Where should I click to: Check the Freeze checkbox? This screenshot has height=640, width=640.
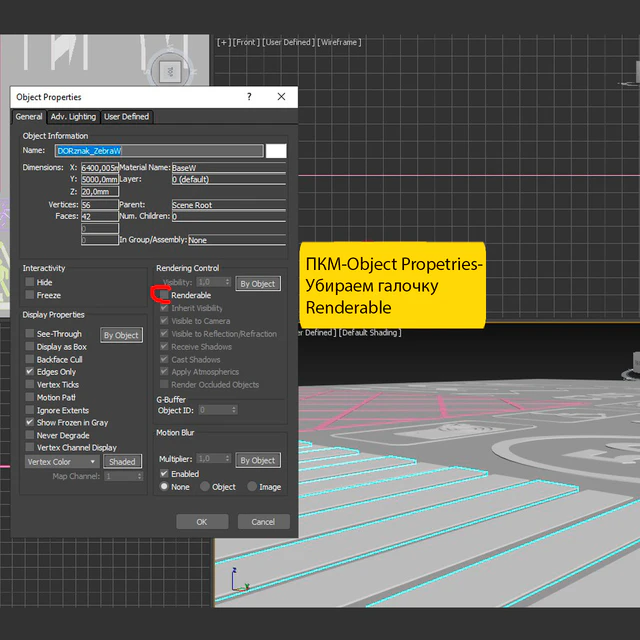29,295
